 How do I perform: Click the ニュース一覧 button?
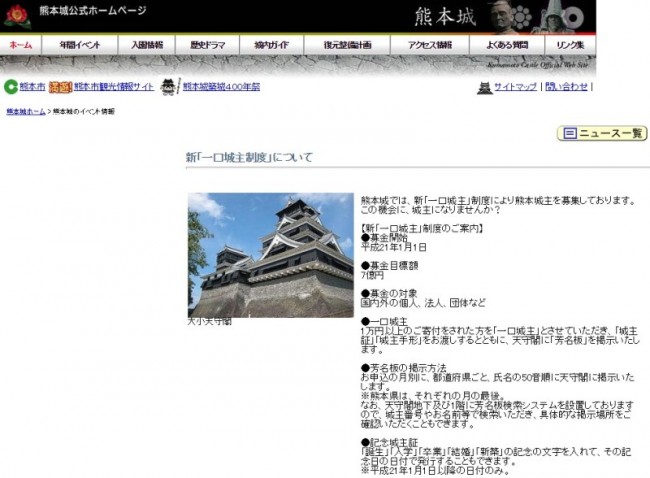point(602,133)
